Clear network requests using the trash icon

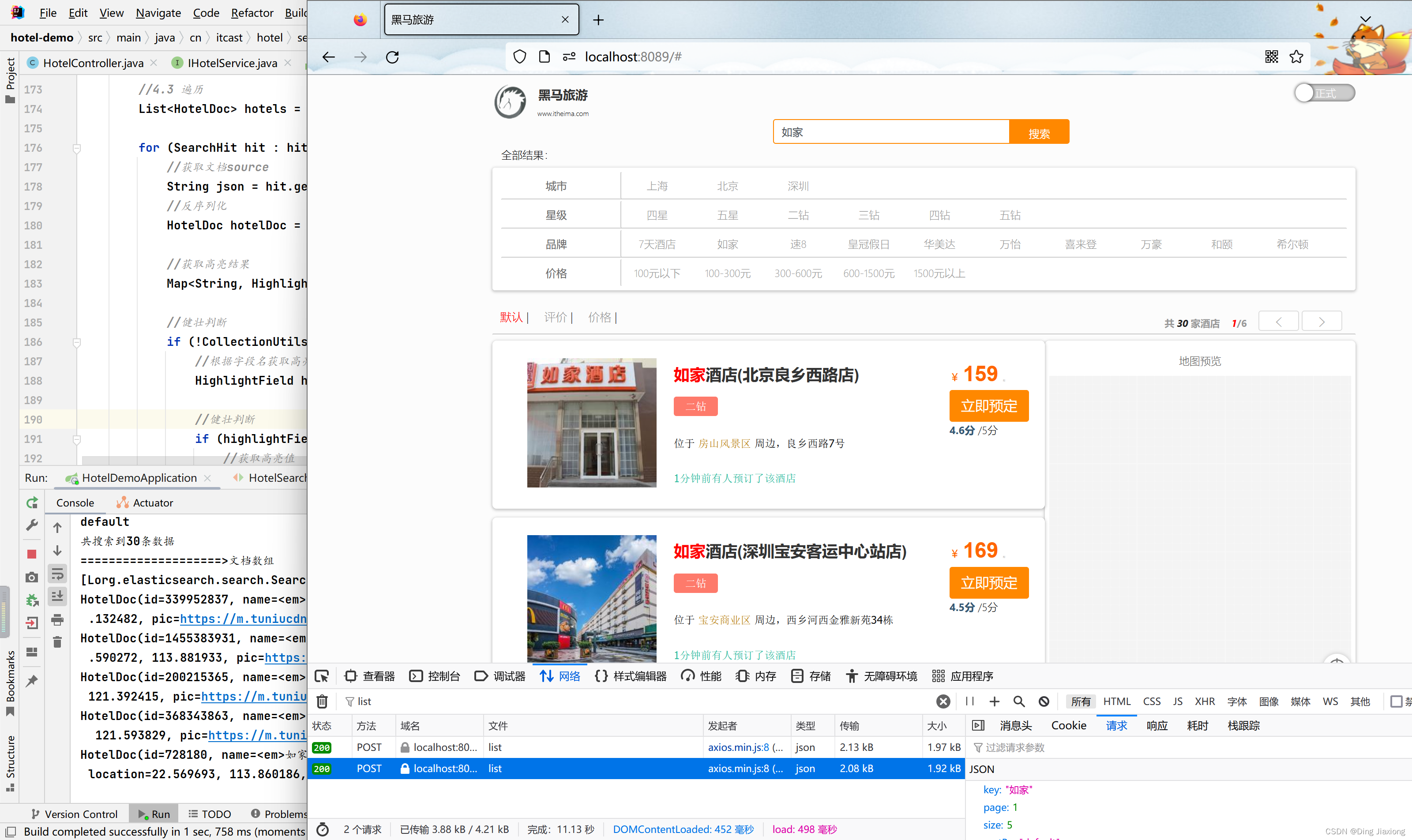point(322,701)
